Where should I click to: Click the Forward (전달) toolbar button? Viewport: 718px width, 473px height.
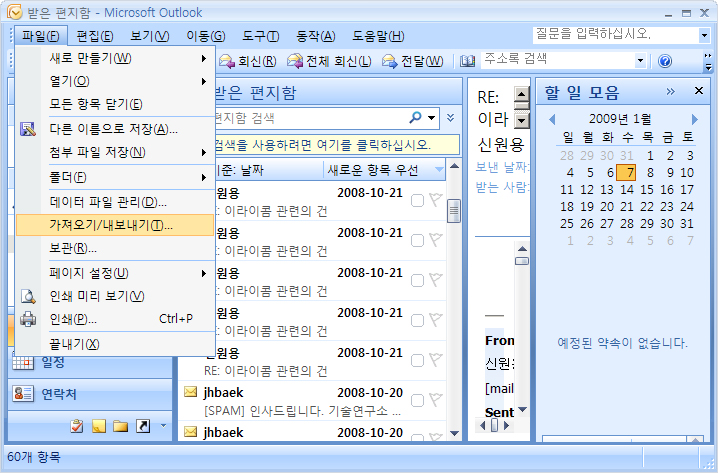coord(413,61)
